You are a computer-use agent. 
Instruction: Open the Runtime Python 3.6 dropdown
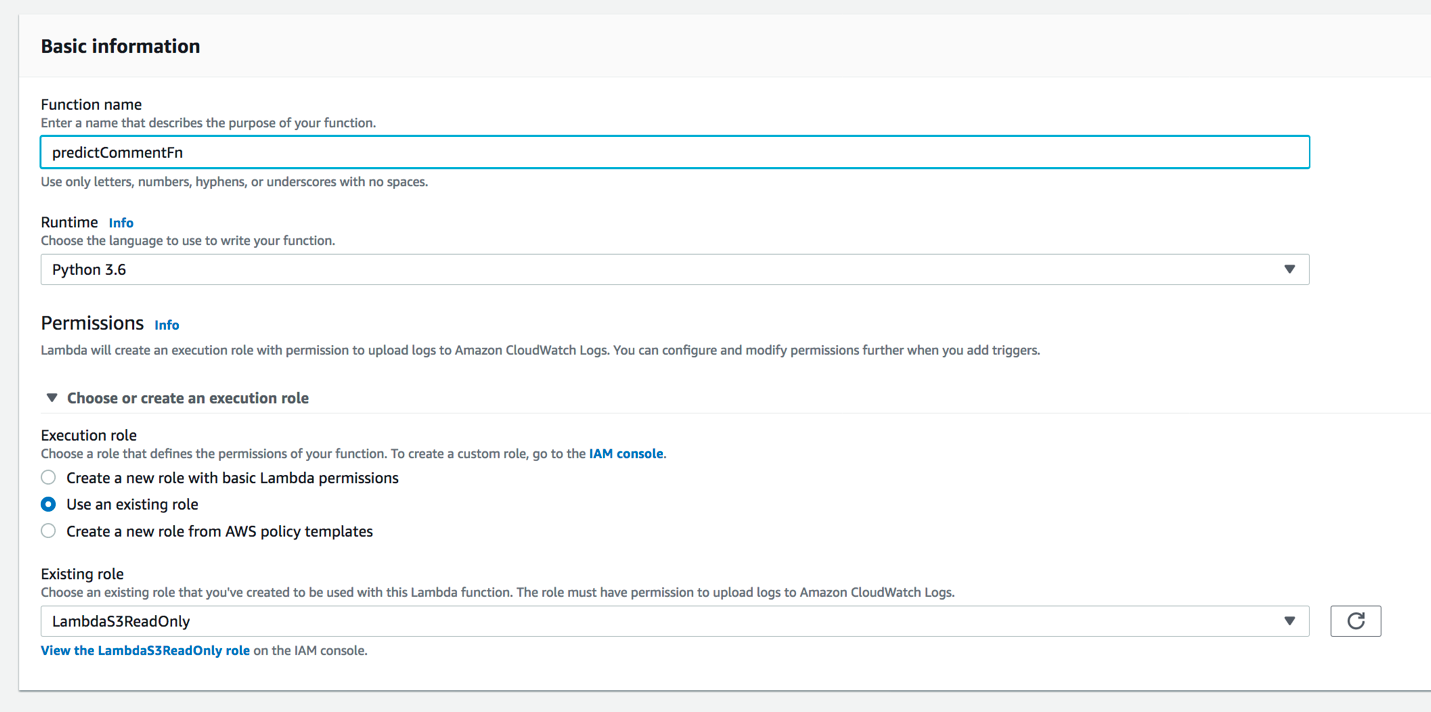click(675, 269)
